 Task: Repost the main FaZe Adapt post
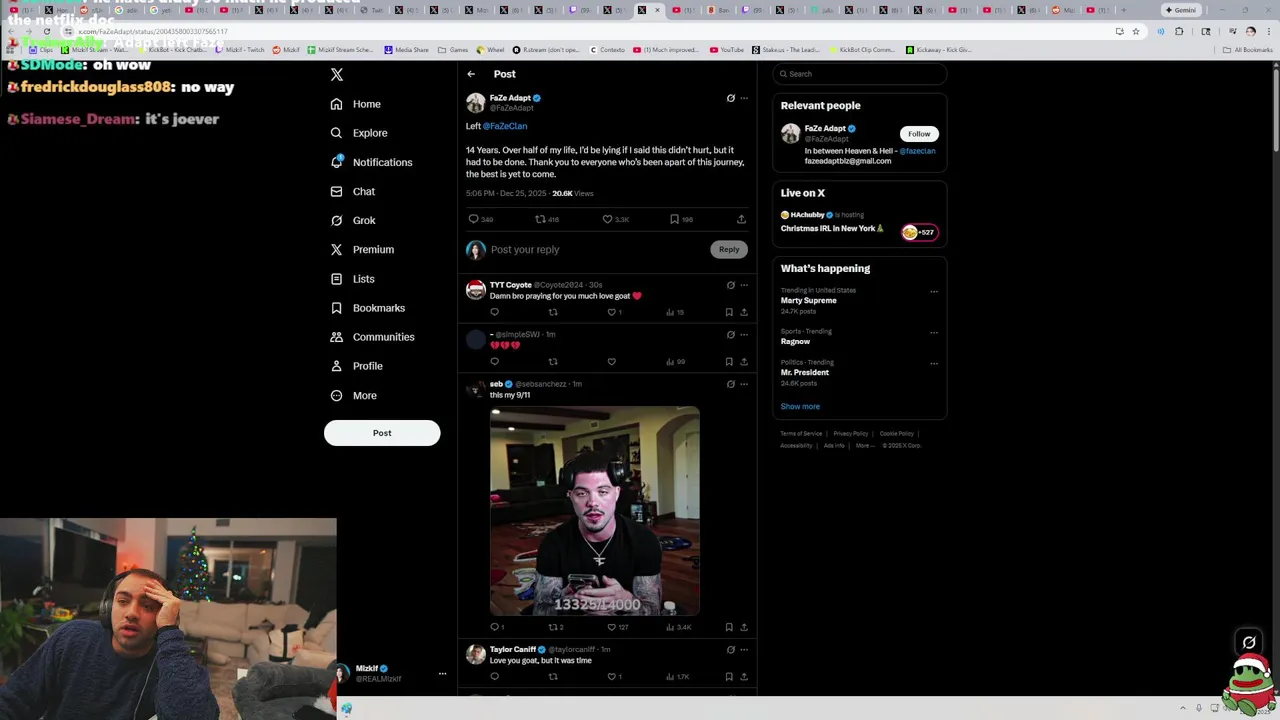[x=540, y=219]
